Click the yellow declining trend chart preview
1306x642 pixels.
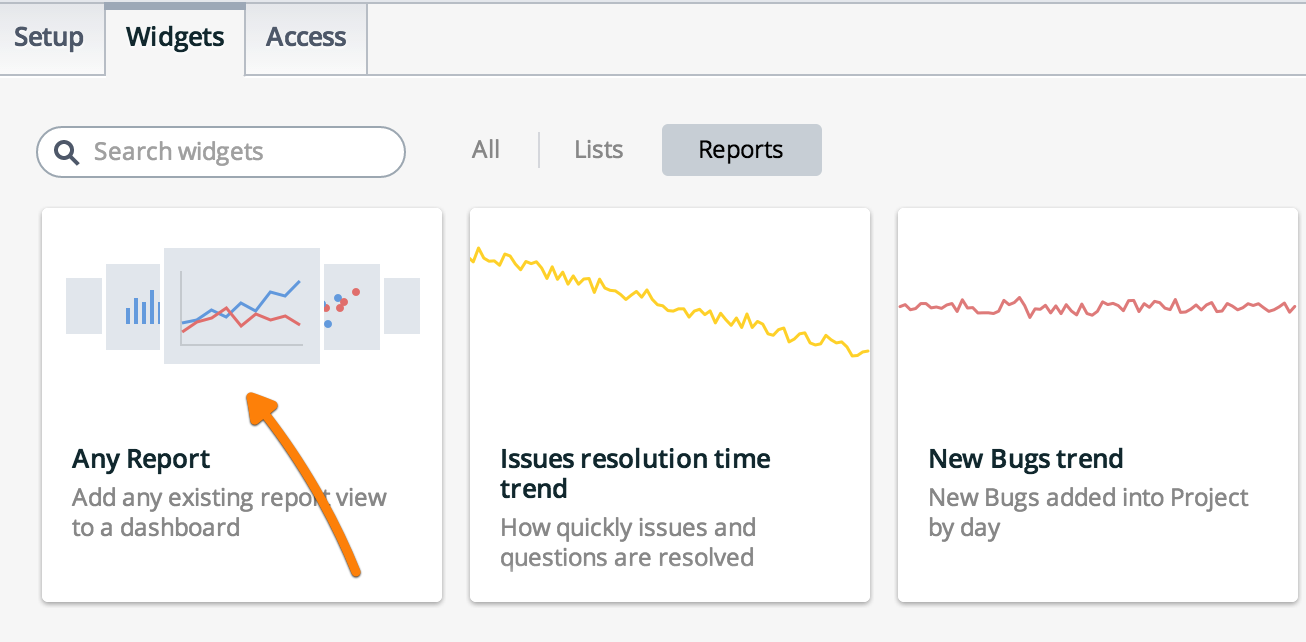(x=669, y=300)
